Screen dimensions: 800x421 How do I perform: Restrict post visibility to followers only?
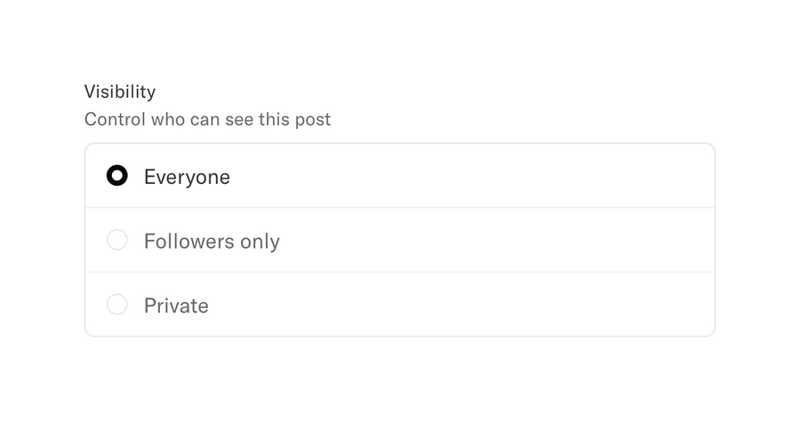tap(117, 241)
